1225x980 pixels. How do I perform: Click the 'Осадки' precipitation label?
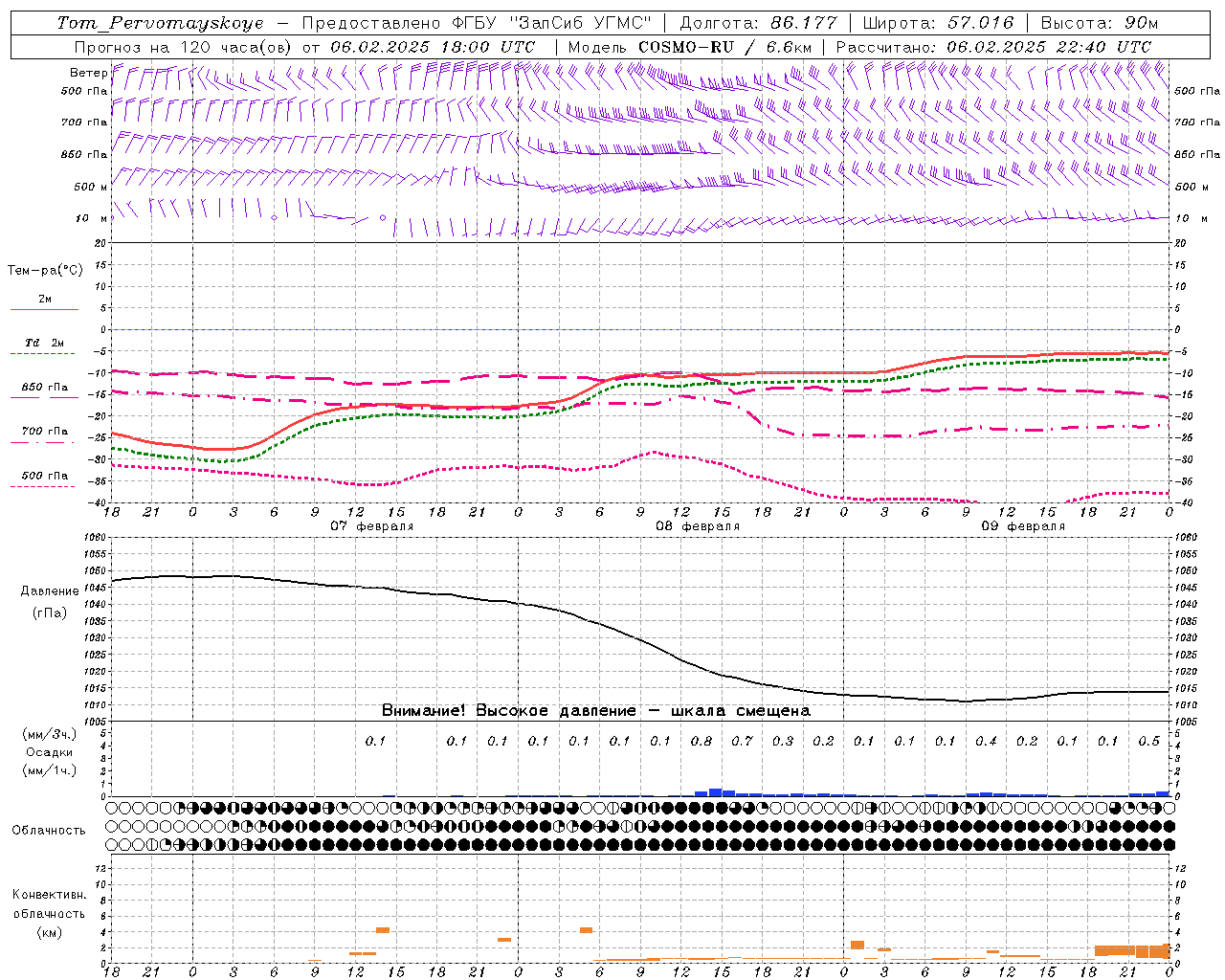pos(50,752)
